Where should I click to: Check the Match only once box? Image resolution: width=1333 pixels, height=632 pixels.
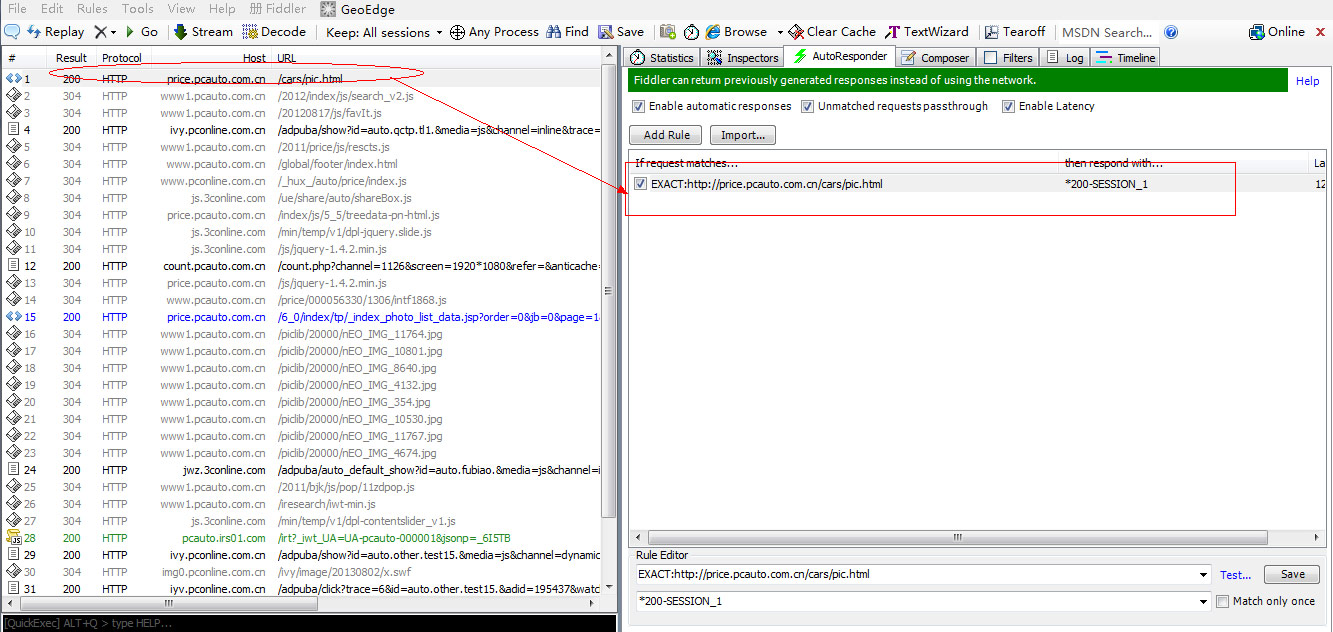1222,601
